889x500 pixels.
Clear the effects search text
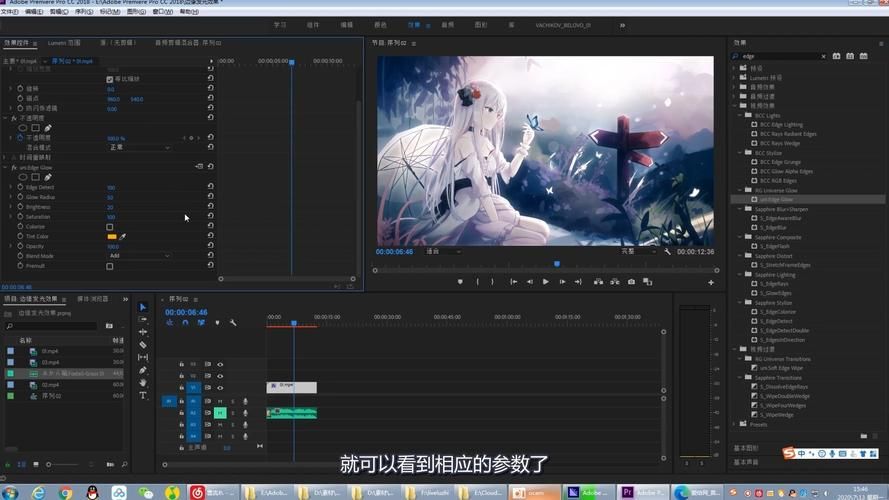[823, 57]
